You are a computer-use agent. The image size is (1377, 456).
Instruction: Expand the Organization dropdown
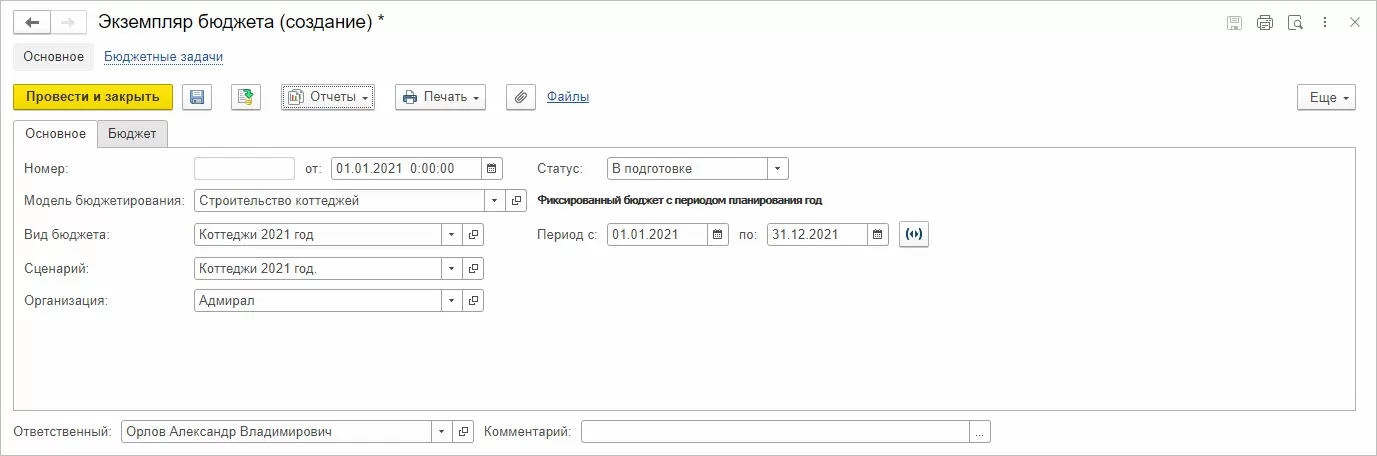451,301
